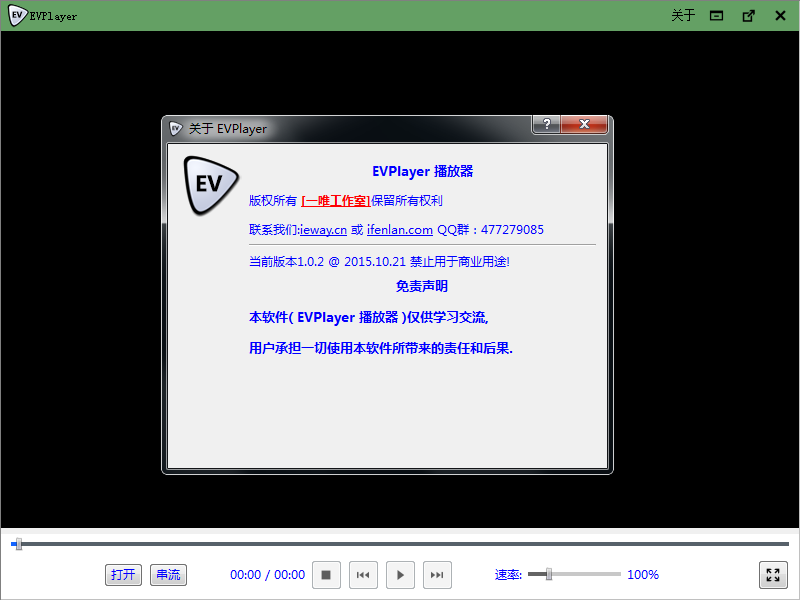
Task: Toggle fullscreen mode icon
Action: pos(773,574)
